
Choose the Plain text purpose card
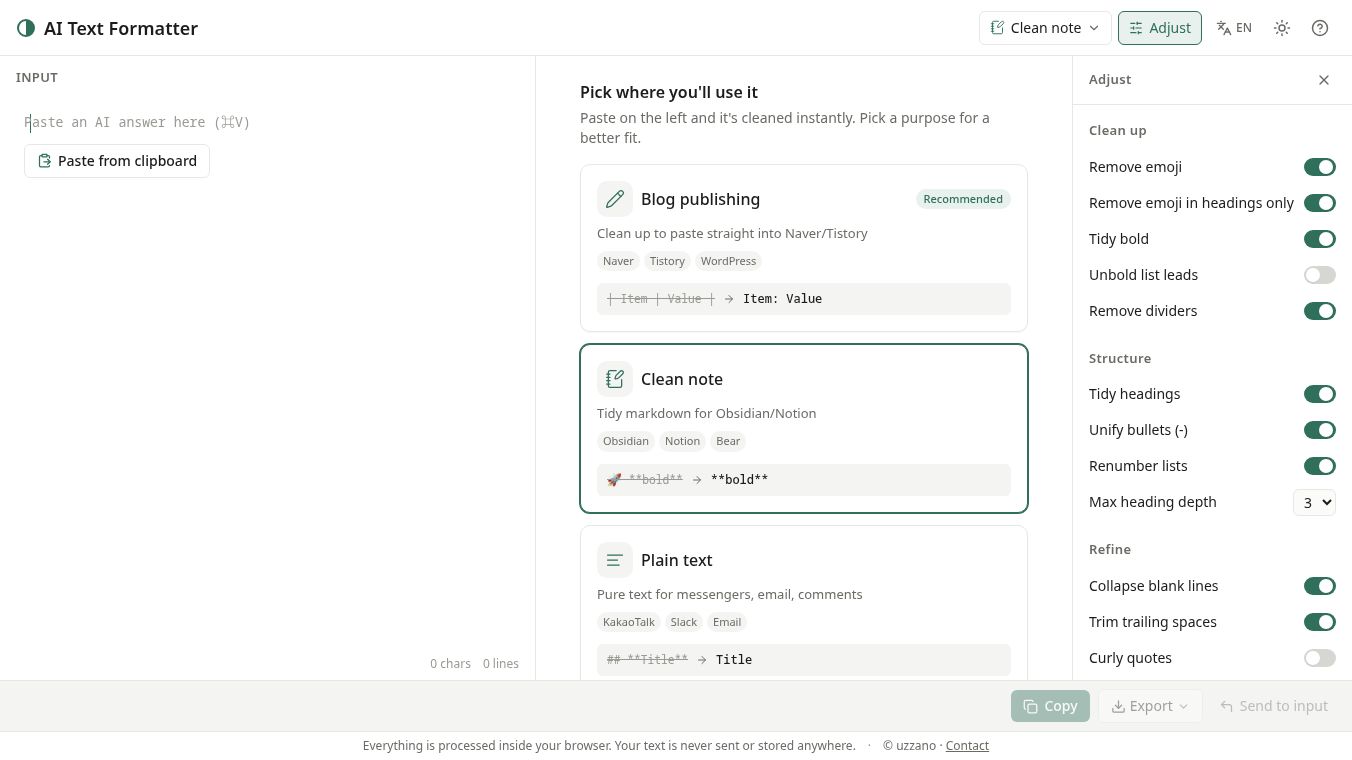tap(804, 603)
